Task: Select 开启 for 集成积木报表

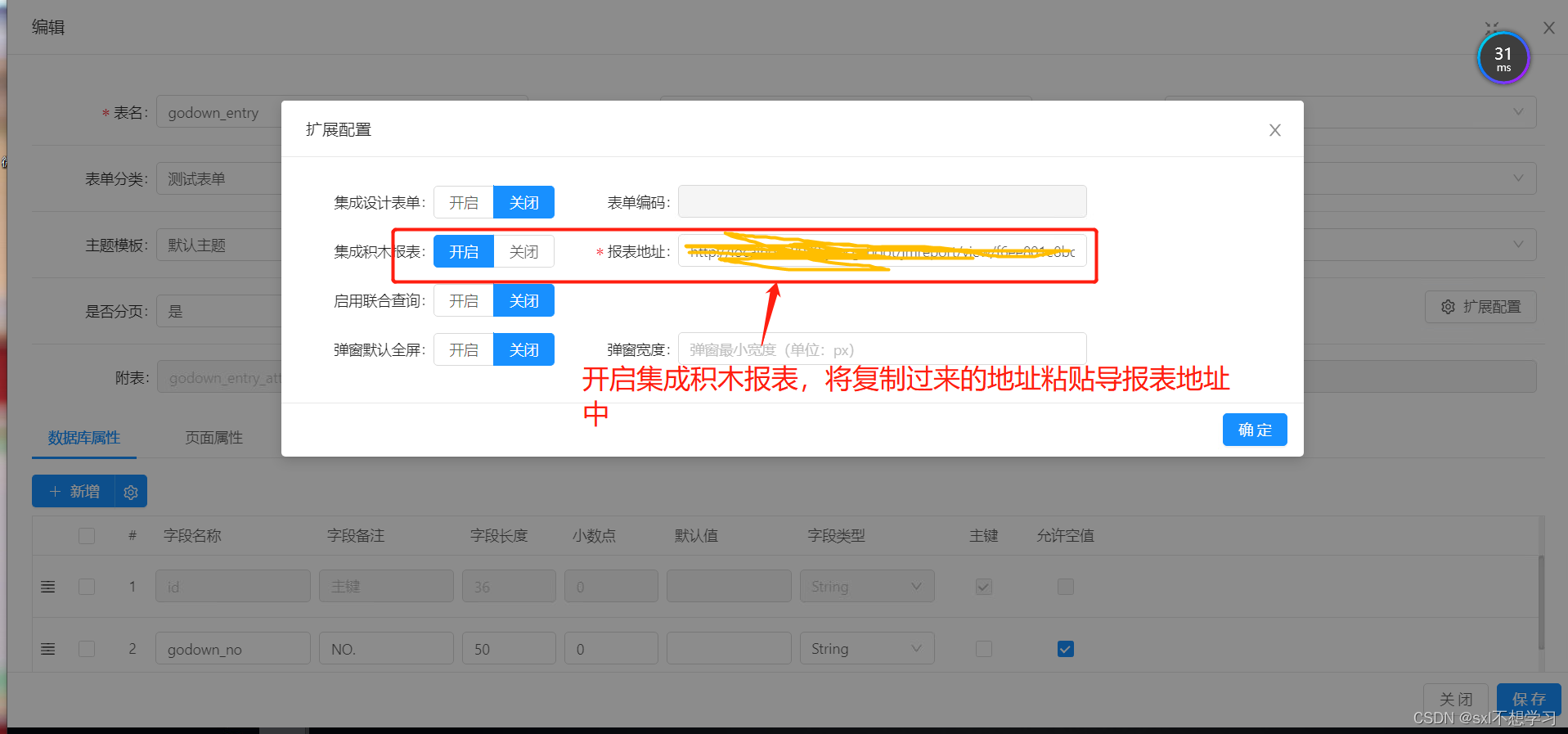Action: tap(464, 251)
